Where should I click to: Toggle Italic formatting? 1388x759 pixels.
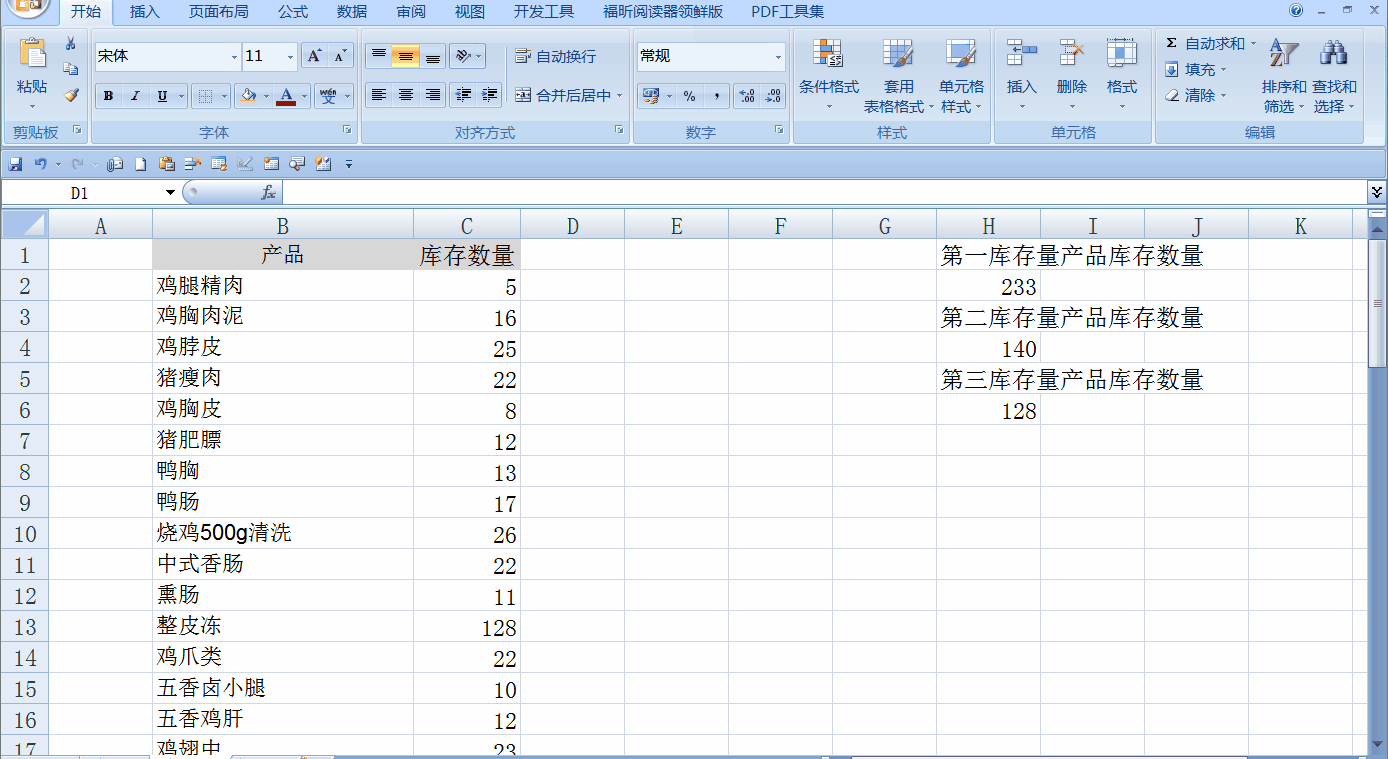pyautogui.click(x=135, y=96)
